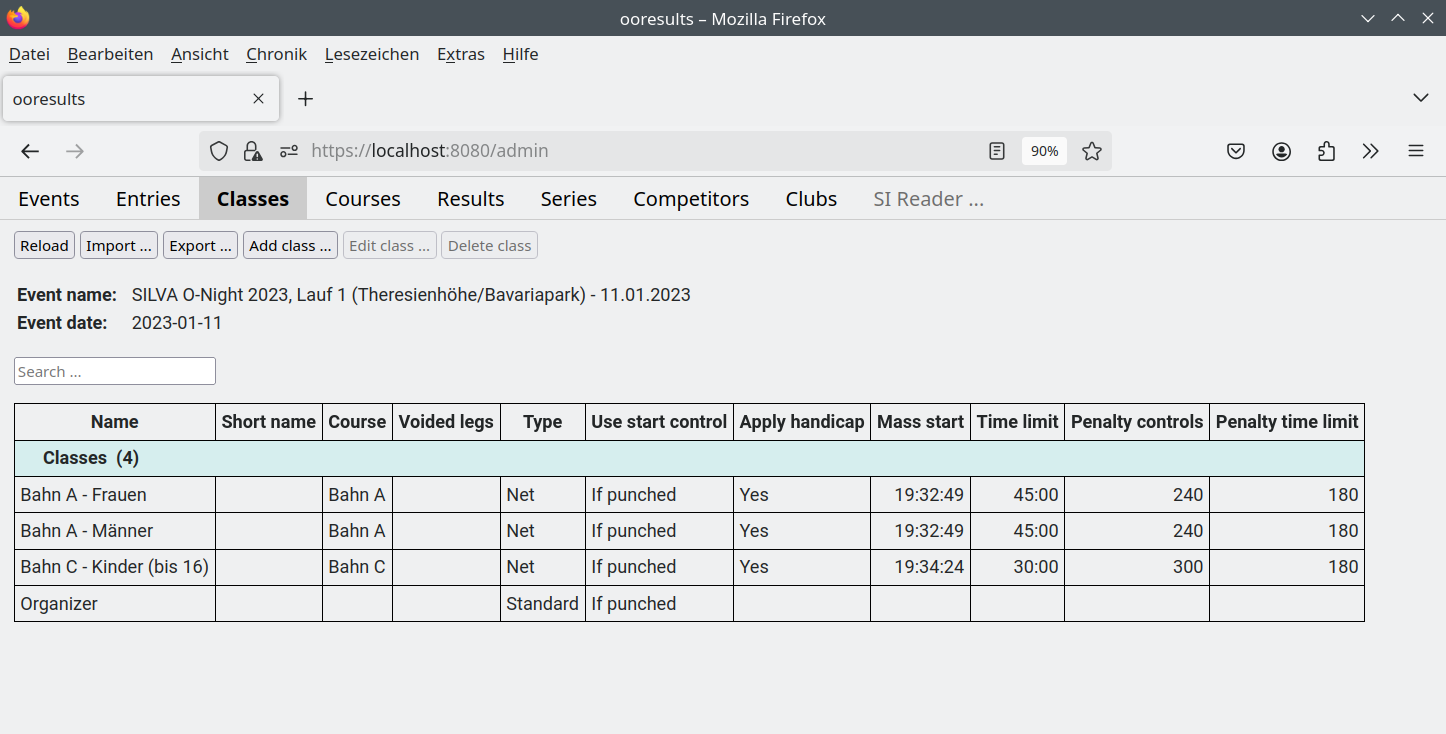Bookmark this page with the star
Screen dimensions: 1446x734
pyautogui.click(x=1092, y=151)
